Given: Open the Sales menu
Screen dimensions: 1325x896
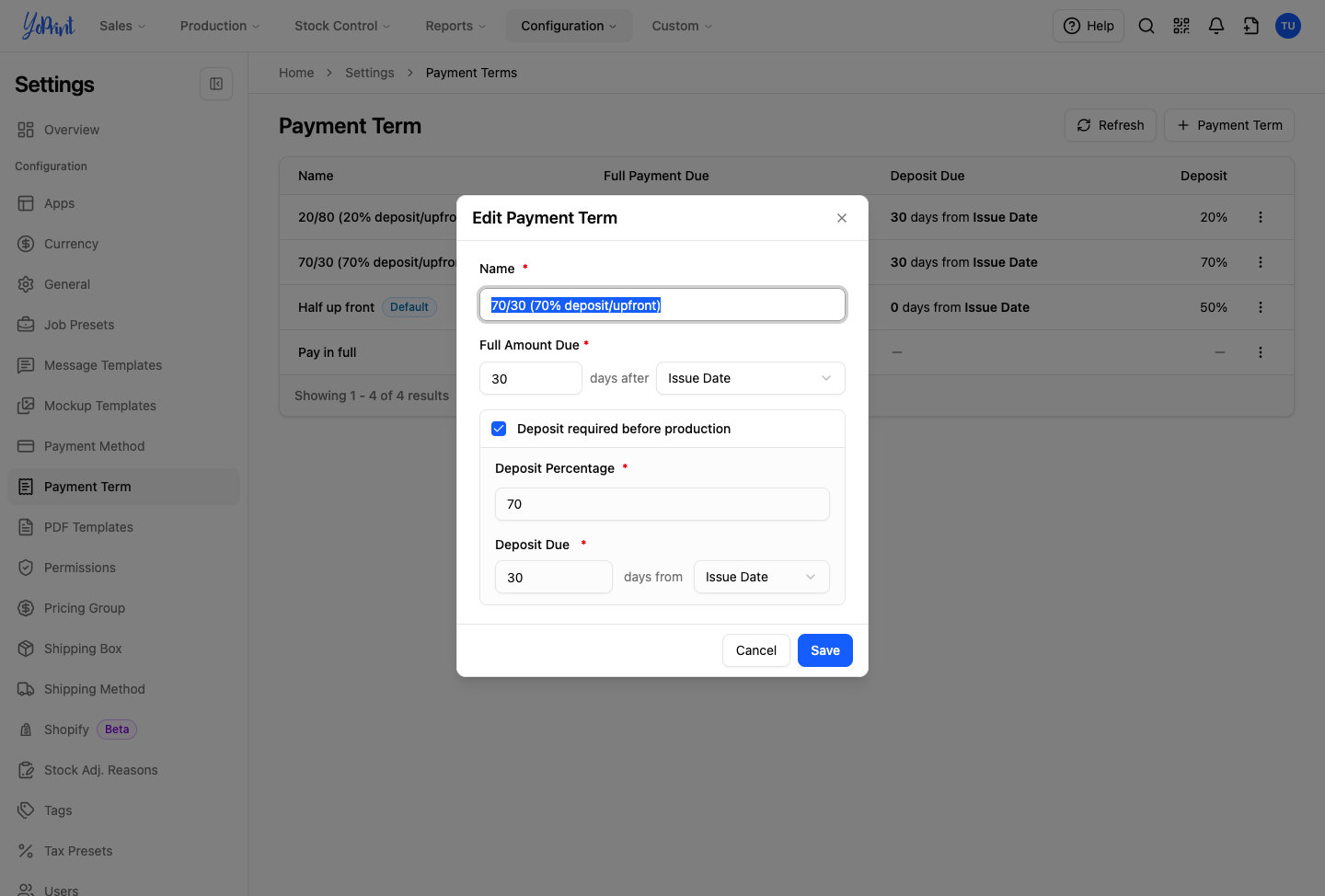Looking at the screenshot, I should click(x=122, y=26).
